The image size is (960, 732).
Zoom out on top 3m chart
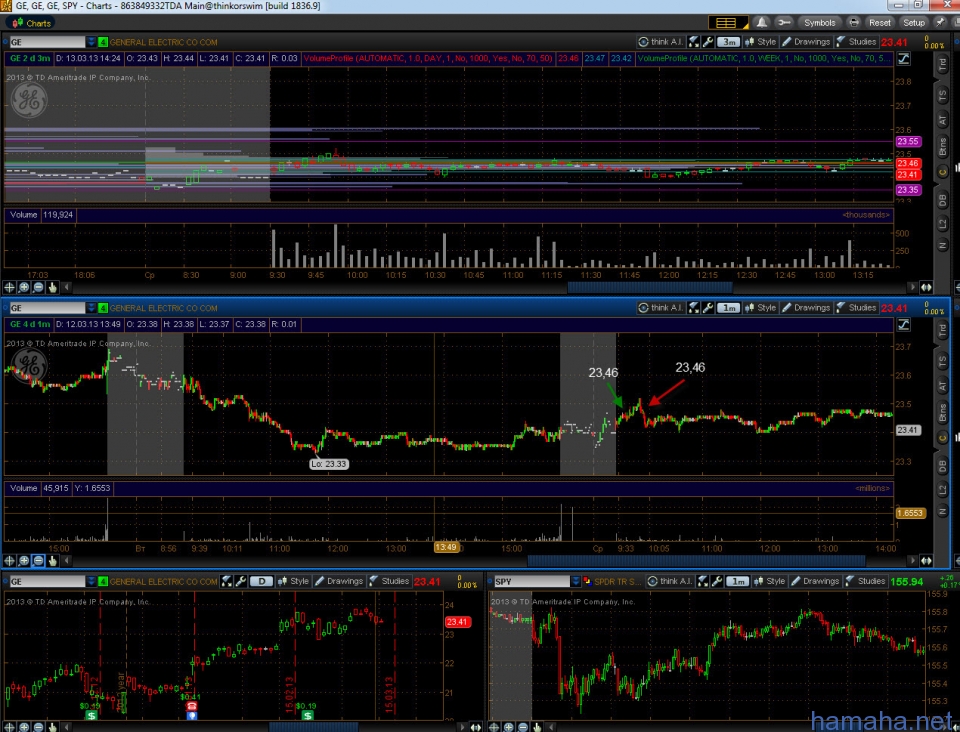point(38,287)
